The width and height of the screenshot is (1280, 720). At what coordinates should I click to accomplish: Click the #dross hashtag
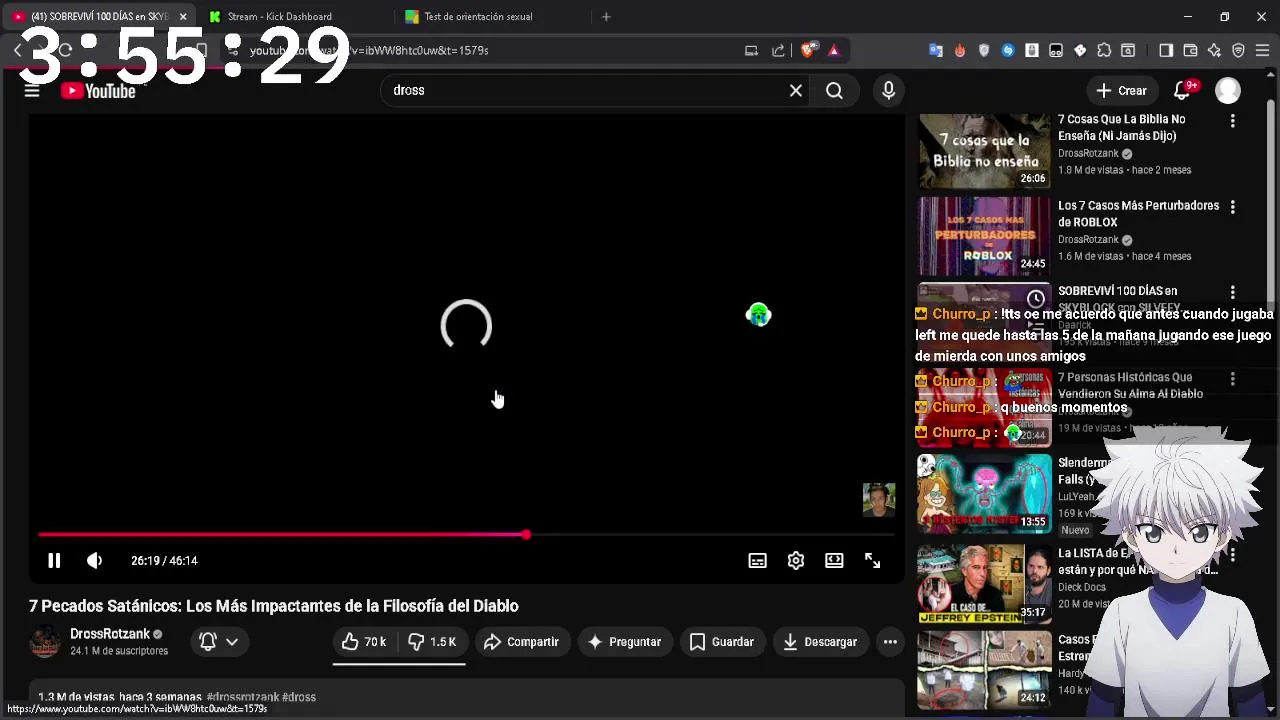point(299,697)
